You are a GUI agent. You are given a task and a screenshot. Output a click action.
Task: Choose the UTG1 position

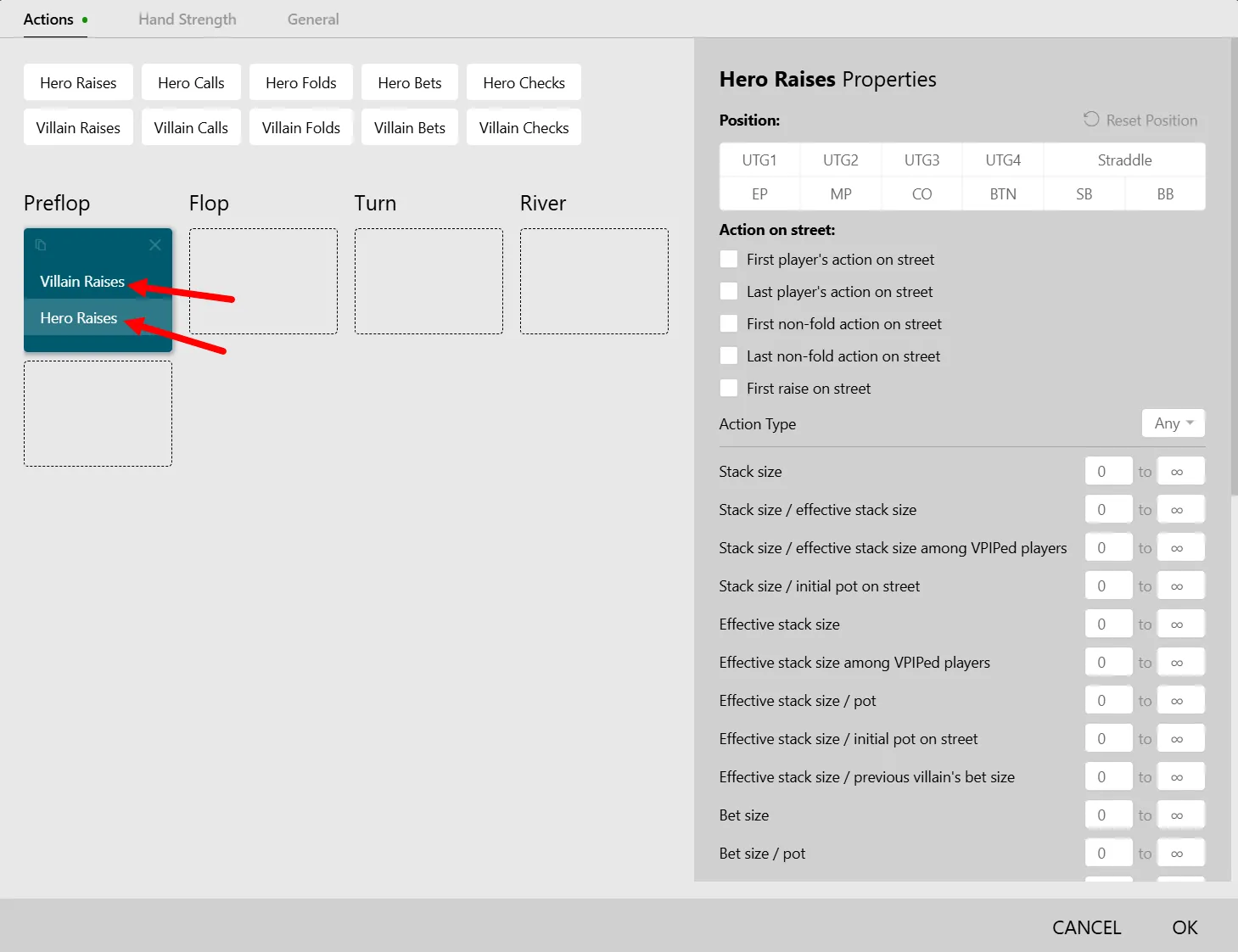click(759, 160)
